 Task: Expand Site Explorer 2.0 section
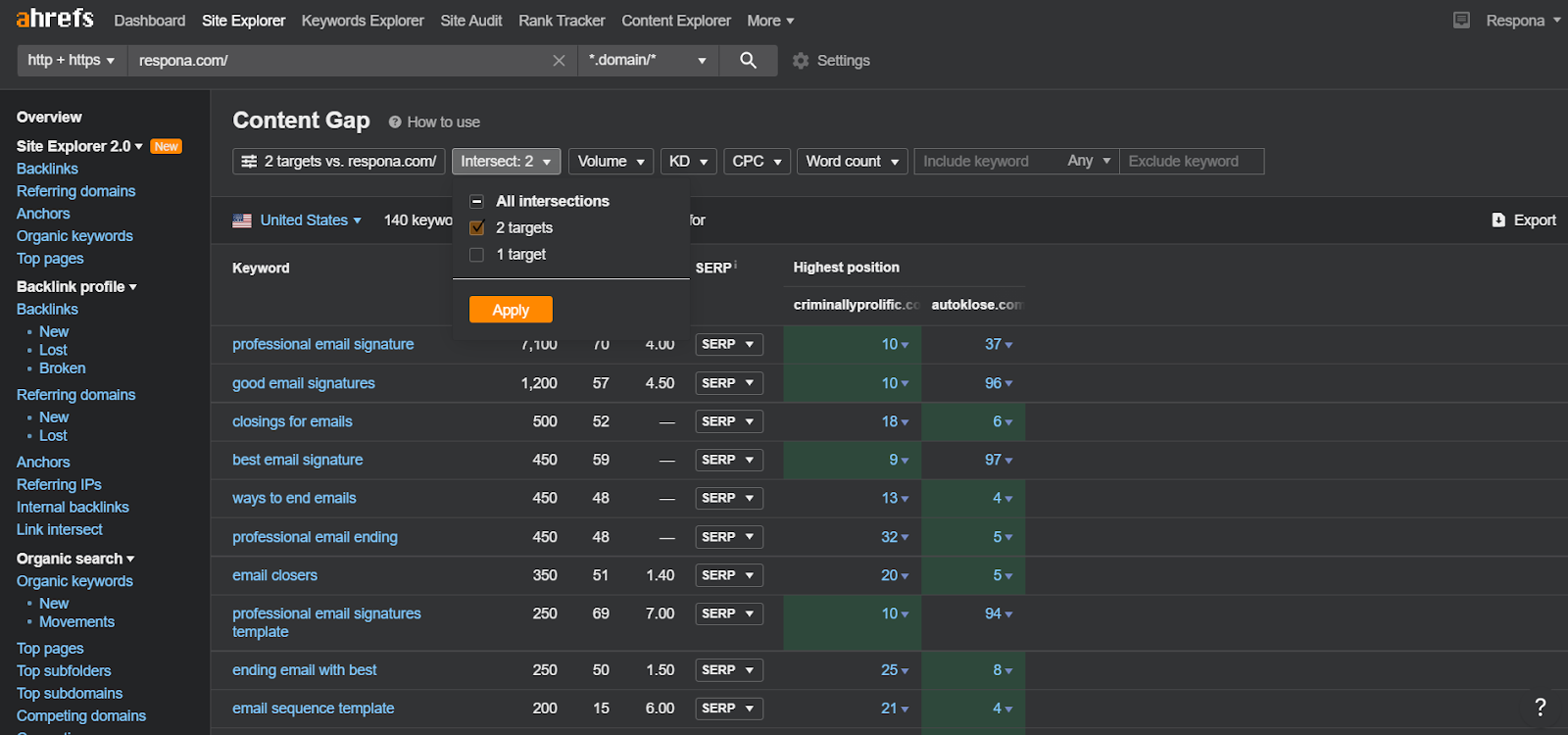pyautogui.click(x=79, y=147)
